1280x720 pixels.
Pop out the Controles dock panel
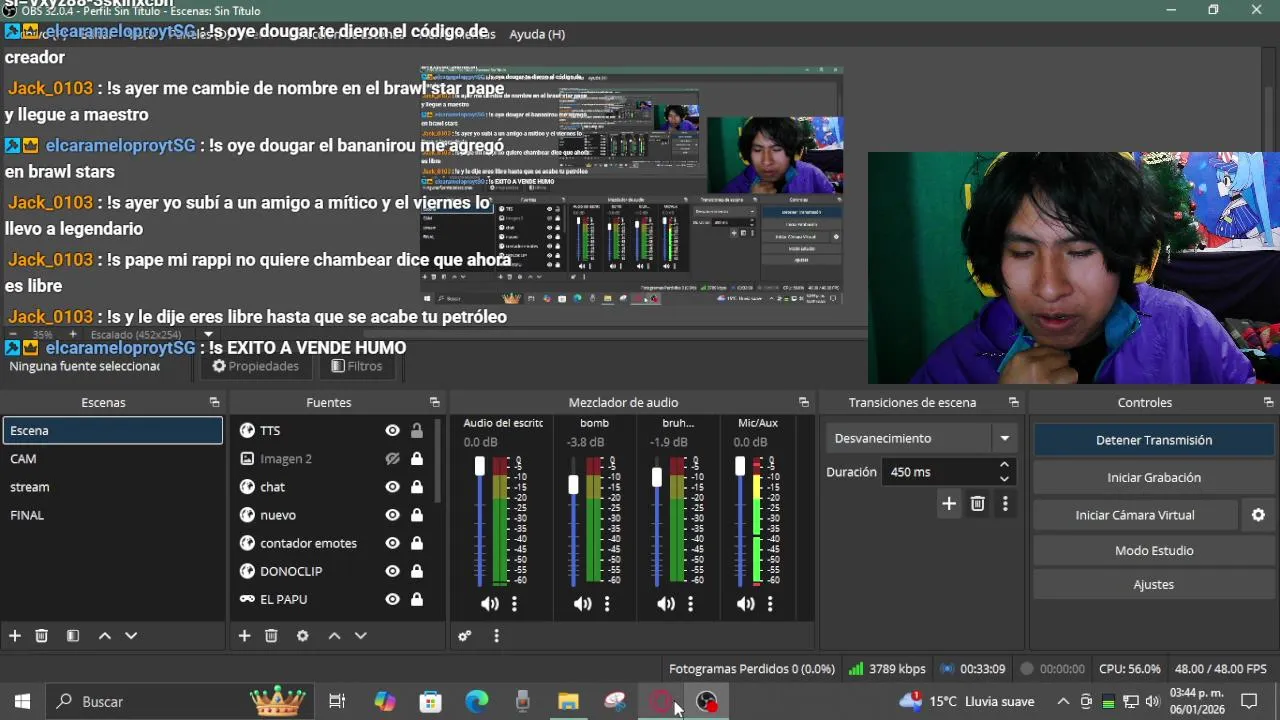[1268, 402]
